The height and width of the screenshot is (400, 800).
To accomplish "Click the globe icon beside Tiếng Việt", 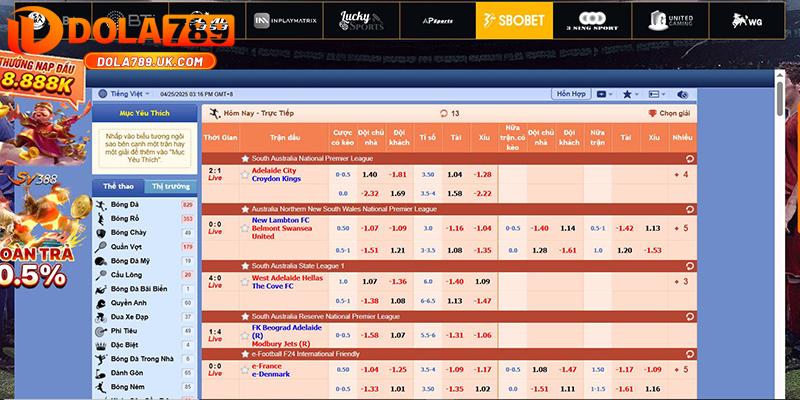I will pyautogui.click(x=103, y=94).
